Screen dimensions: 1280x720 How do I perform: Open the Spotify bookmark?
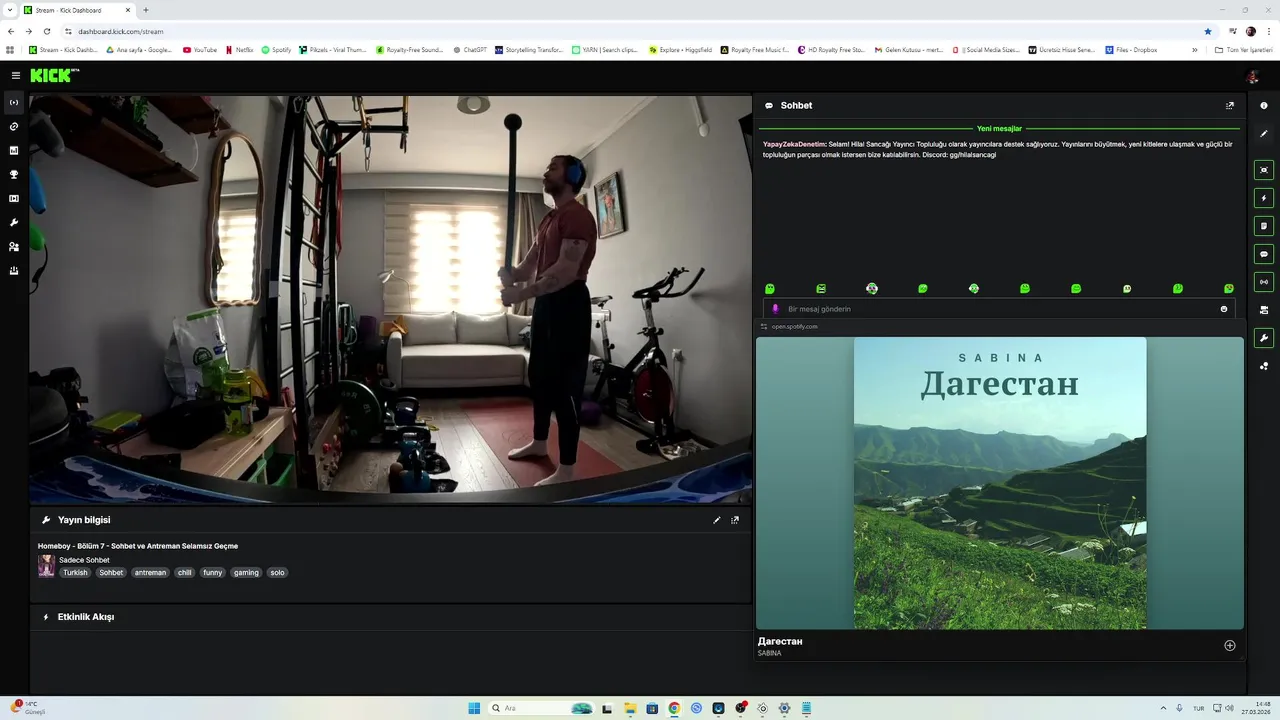pos(276,49)
